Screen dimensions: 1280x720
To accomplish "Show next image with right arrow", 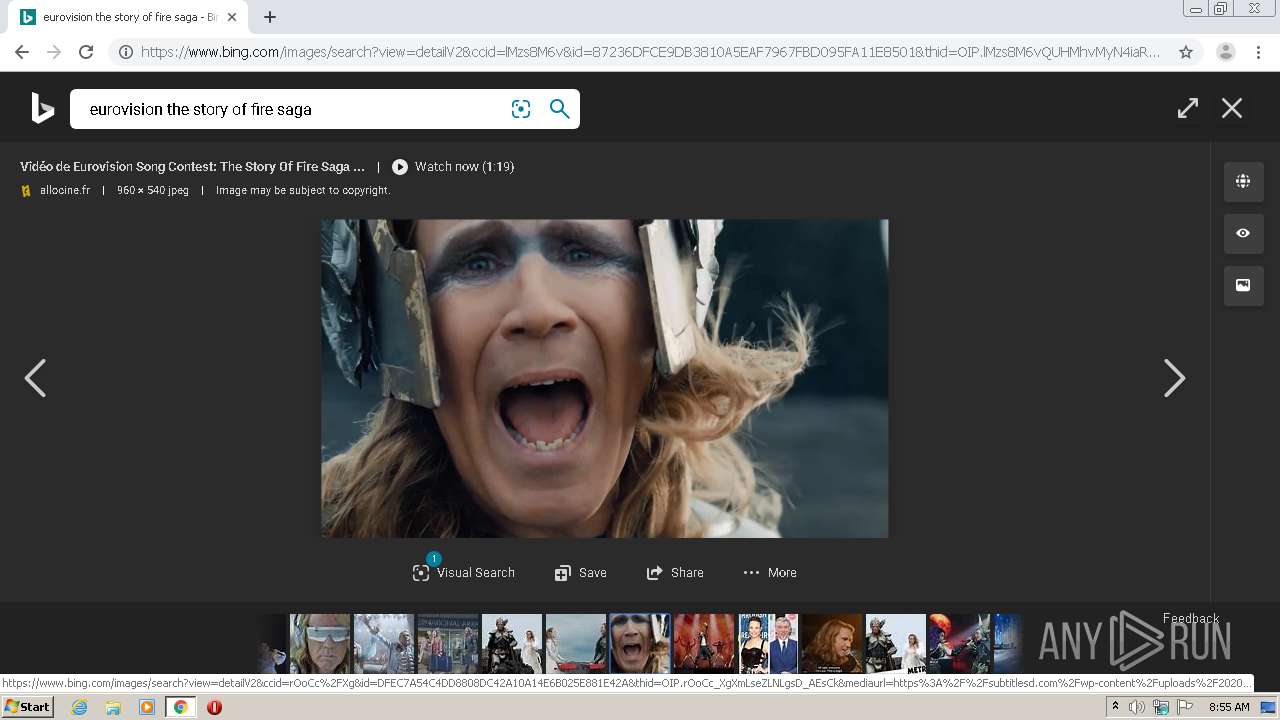I will [x=1174, y=378].
